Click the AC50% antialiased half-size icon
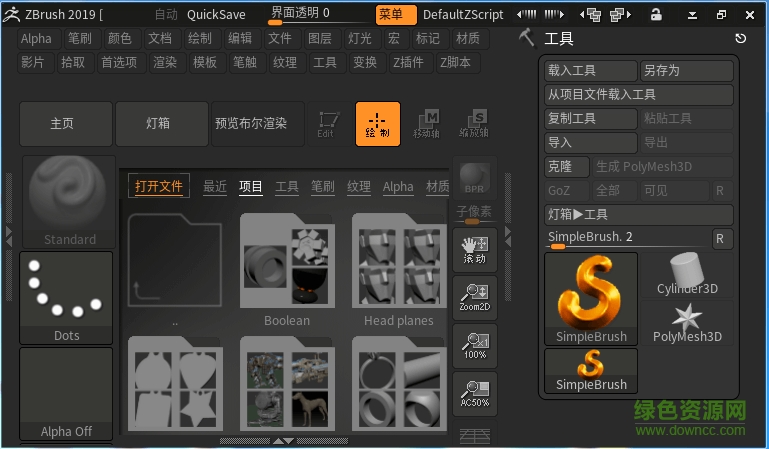Viewport: 769px width, 449px height. tap(474, 393)
